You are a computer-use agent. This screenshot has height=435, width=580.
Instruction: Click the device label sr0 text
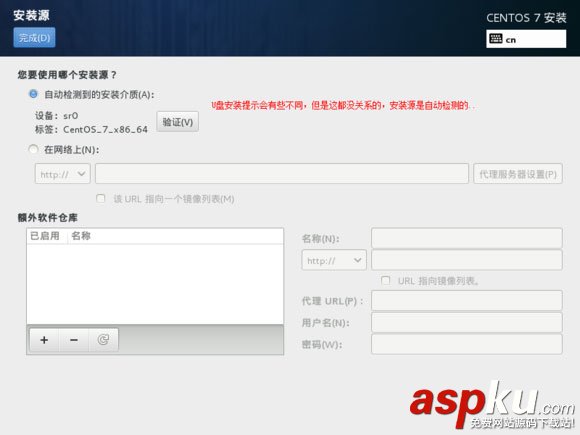point(70,116)
